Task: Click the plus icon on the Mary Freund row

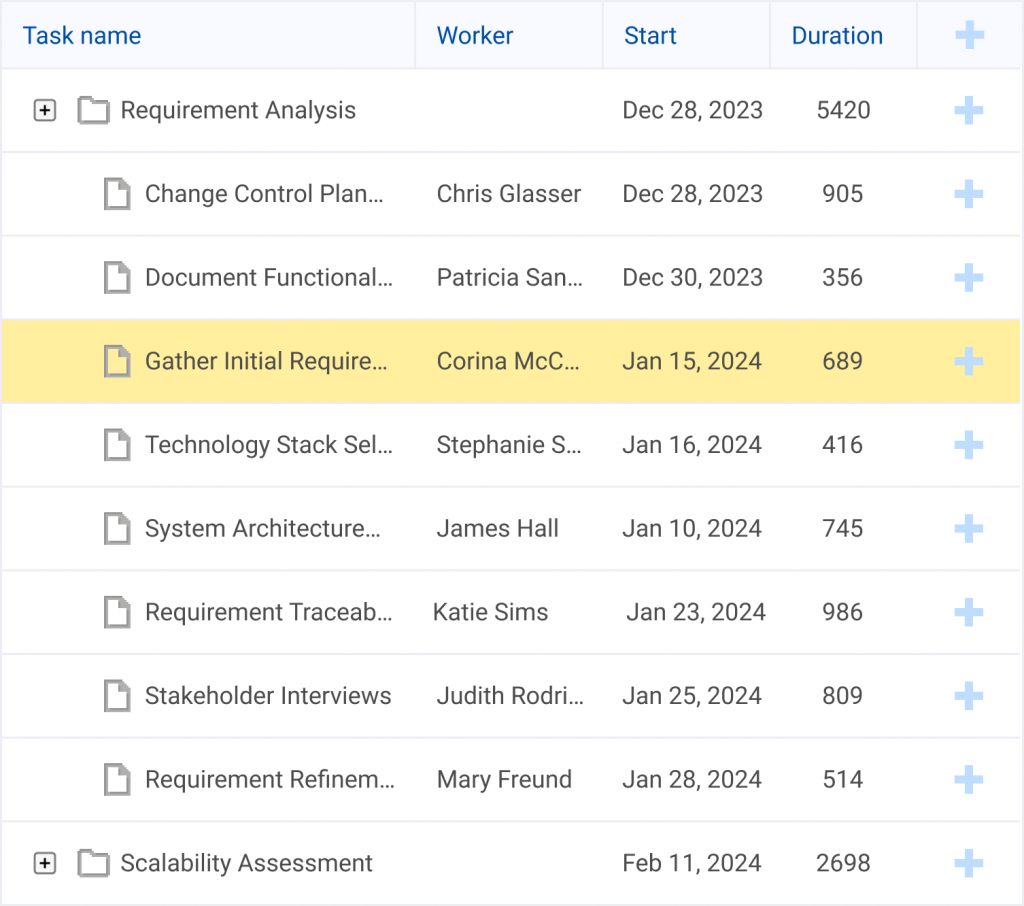Action: [x=968, y=779]
